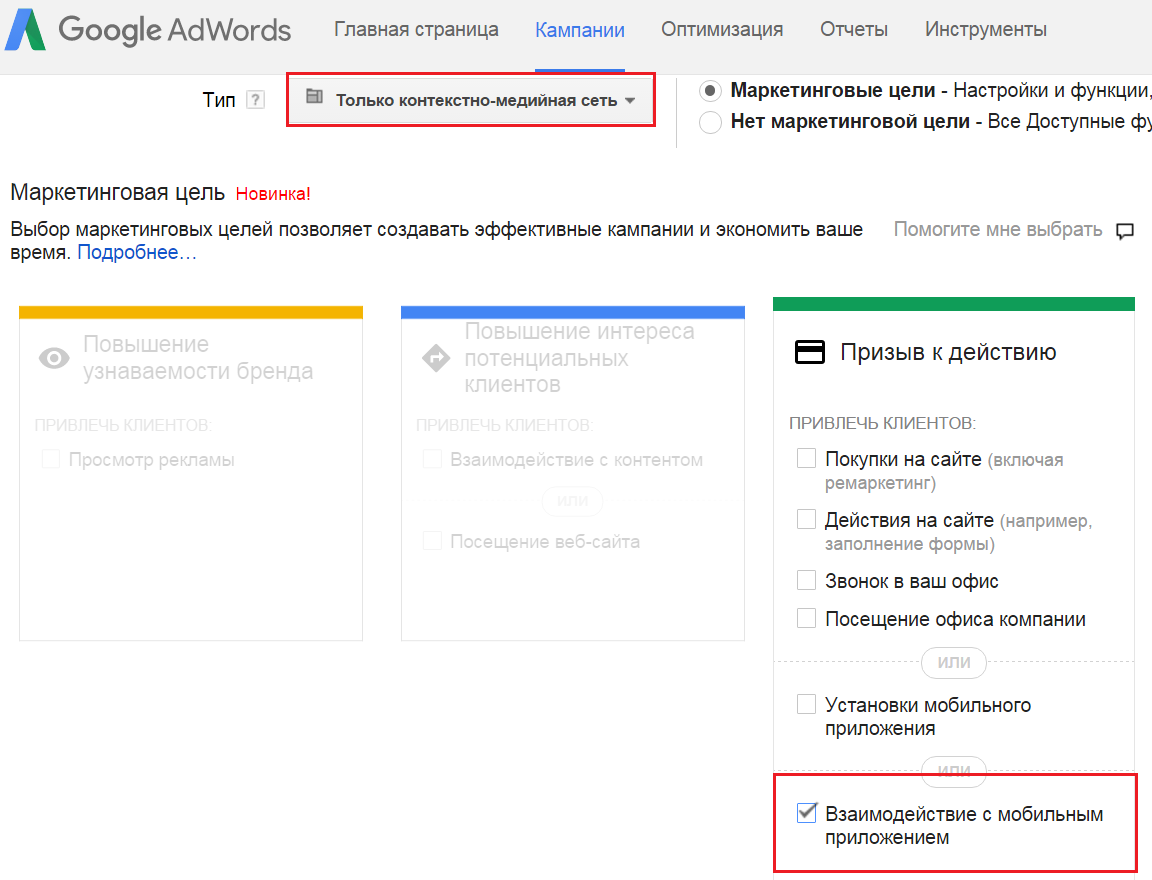
Task: Tick the Звонок в ваш офис checkbox
Action: point(806,580)
